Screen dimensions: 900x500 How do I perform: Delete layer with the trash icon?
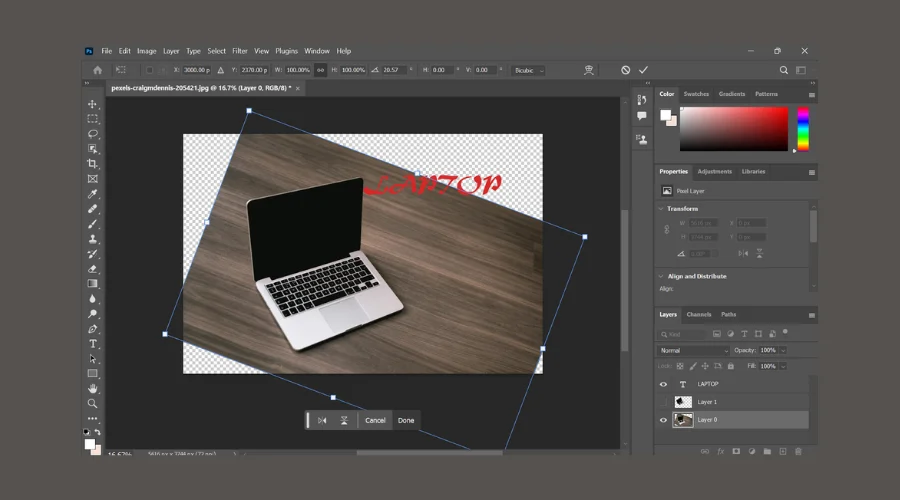[798, 452]
